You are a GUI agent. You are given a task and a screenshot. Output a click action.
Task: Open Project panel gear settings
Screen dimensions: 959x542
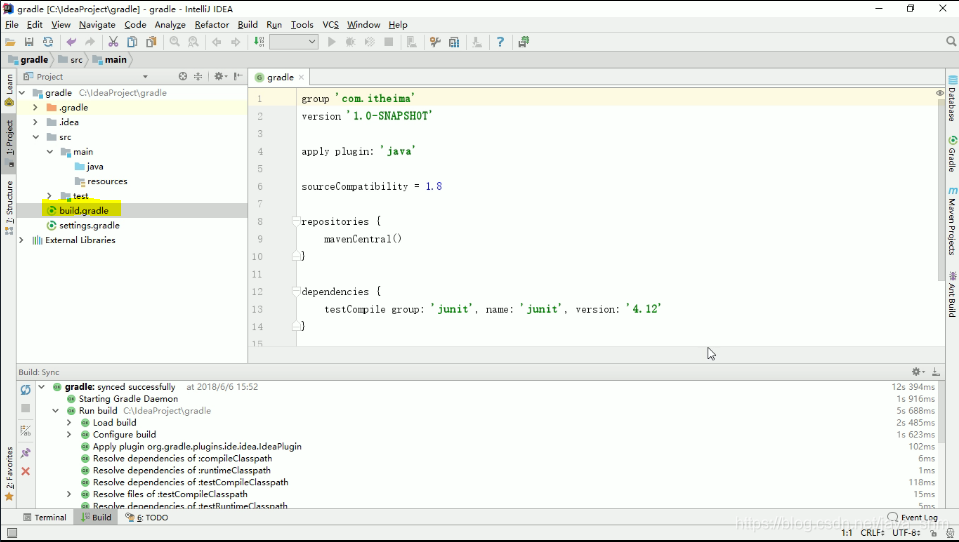pos(220,76)
